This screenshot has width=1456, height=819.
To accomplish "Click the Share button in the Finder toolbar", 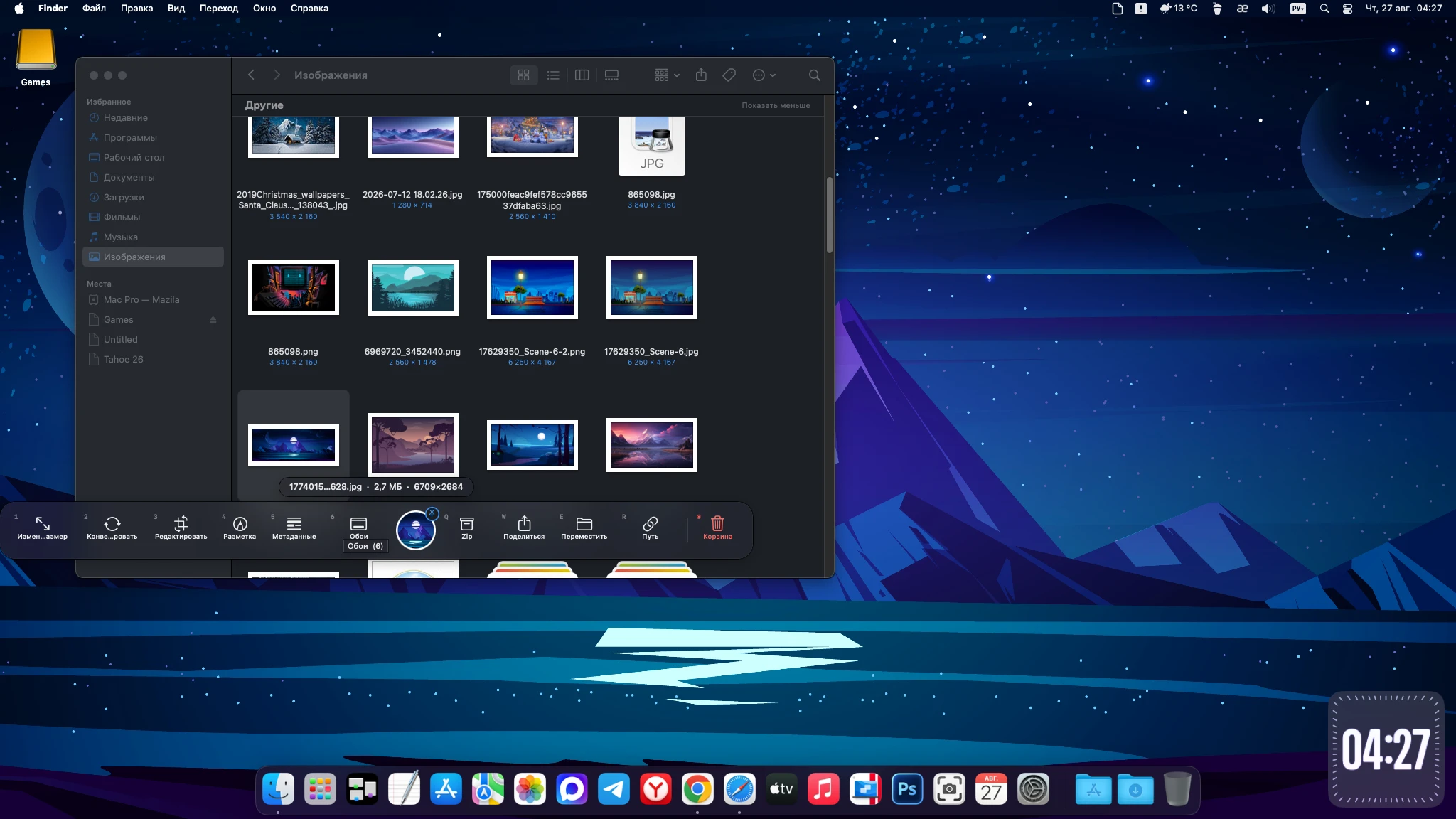I will [701, 75].
